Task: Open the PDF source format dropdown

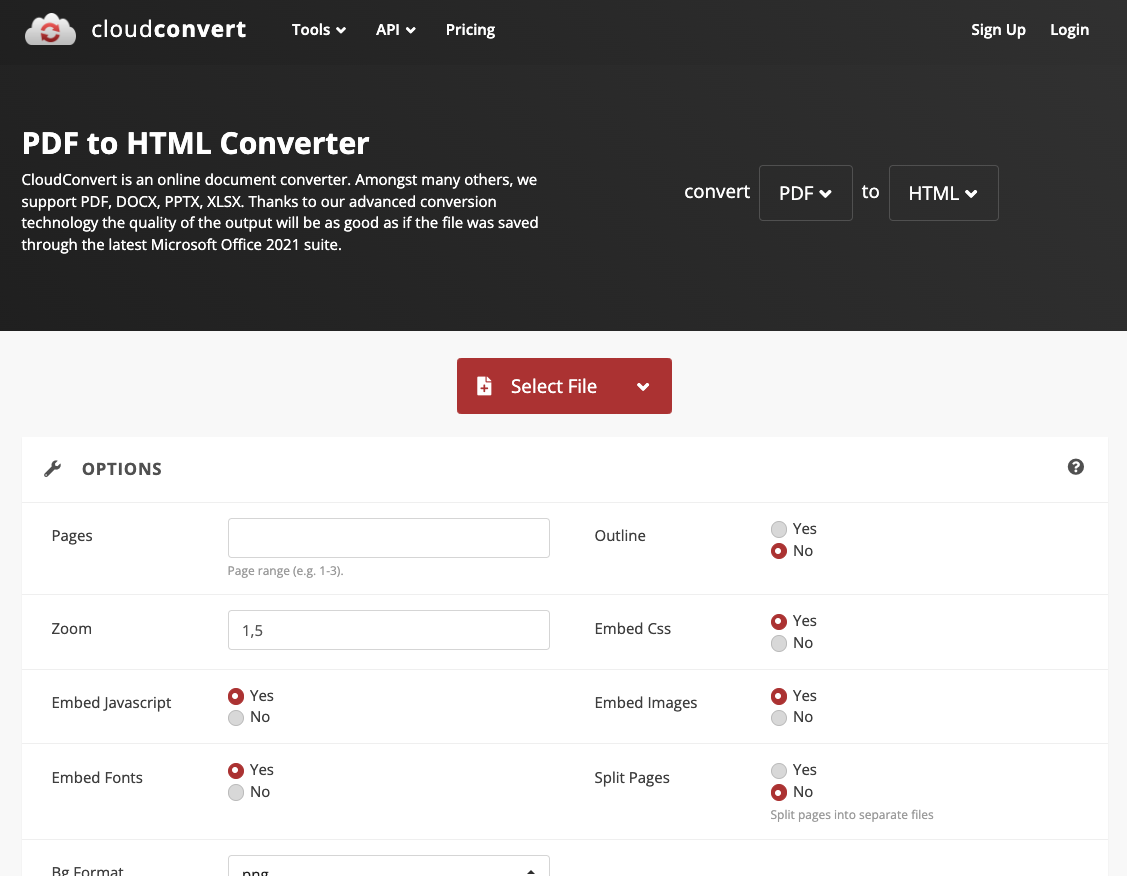Action: (806, 193)
